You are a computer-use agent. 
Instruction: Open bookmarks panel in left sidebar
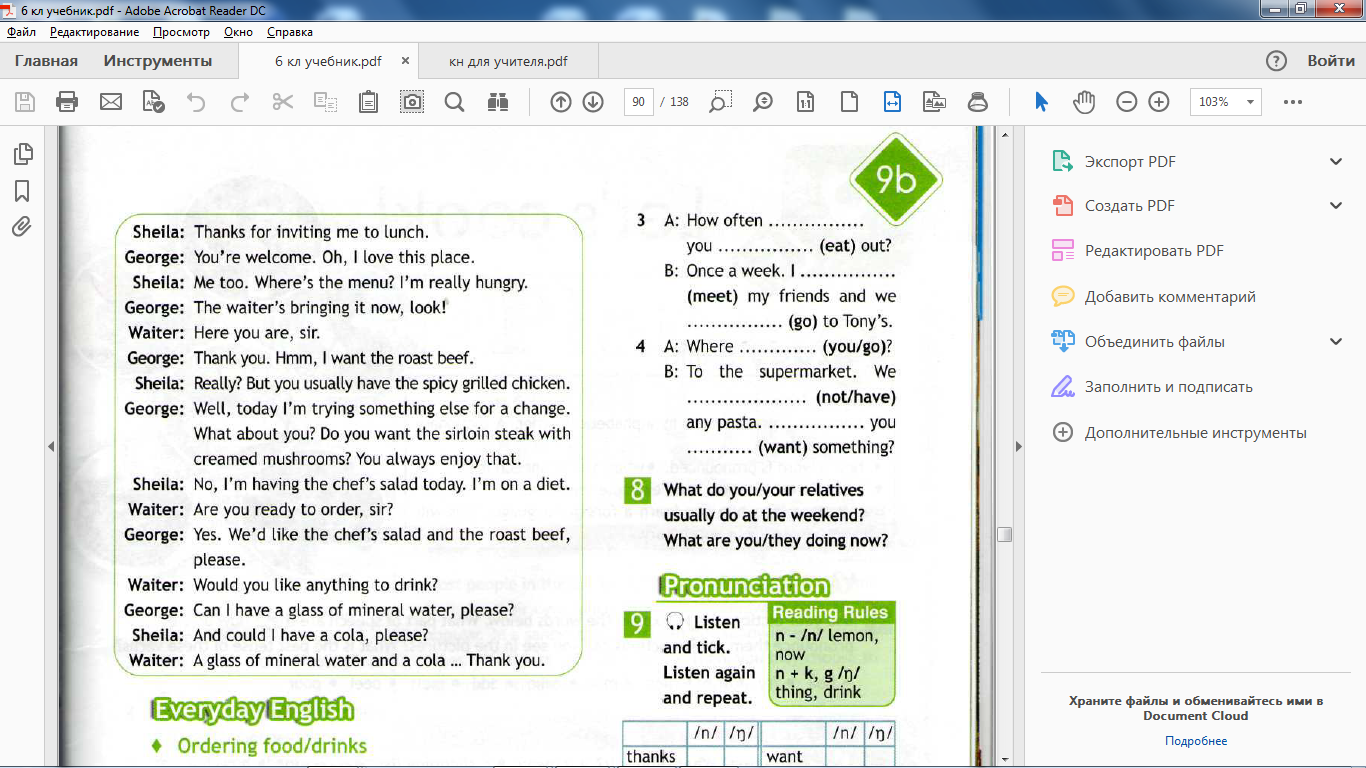point(23,190)
